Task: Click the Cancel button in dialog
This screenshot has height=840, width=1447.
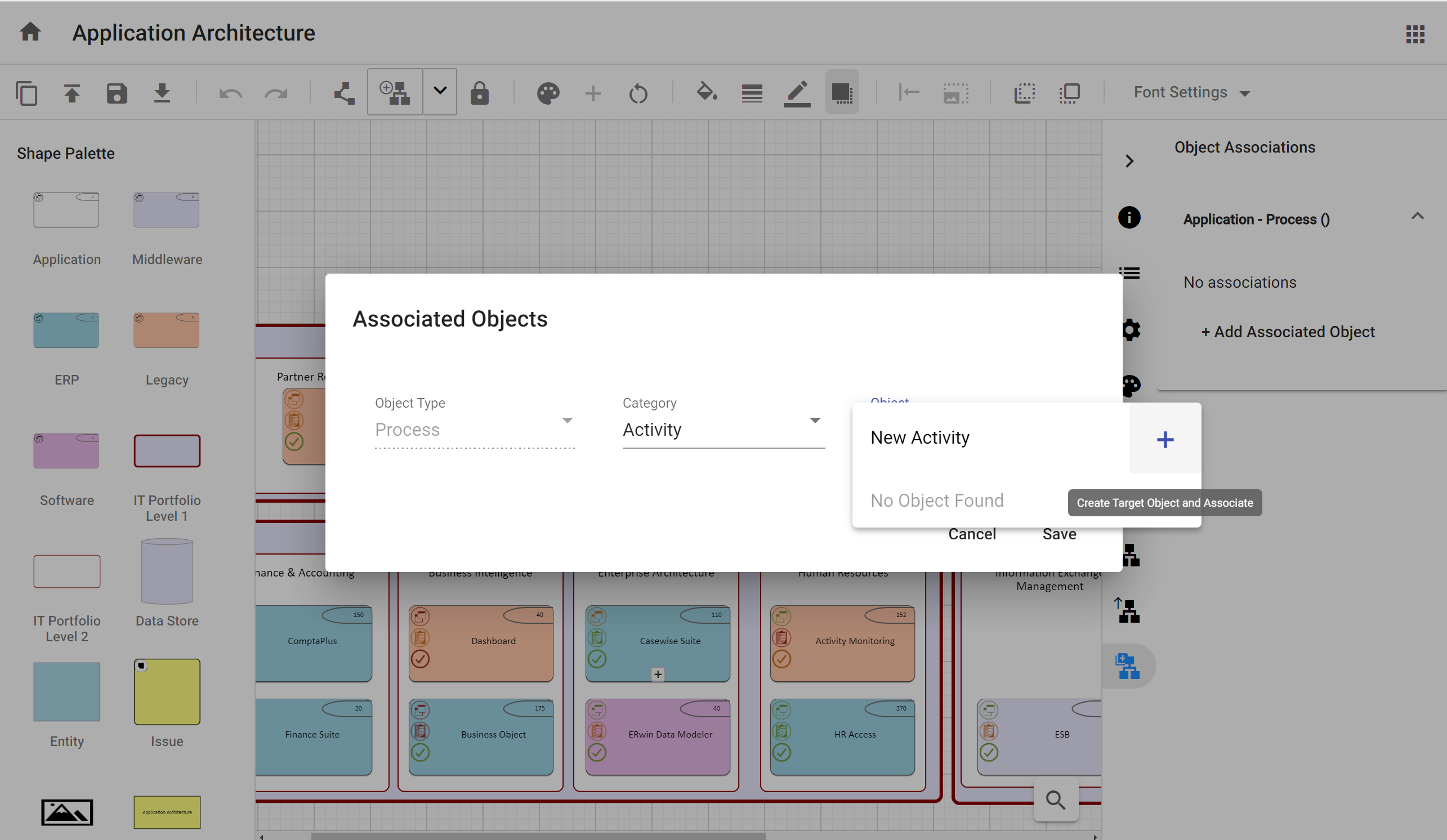Action: point(972,534)
